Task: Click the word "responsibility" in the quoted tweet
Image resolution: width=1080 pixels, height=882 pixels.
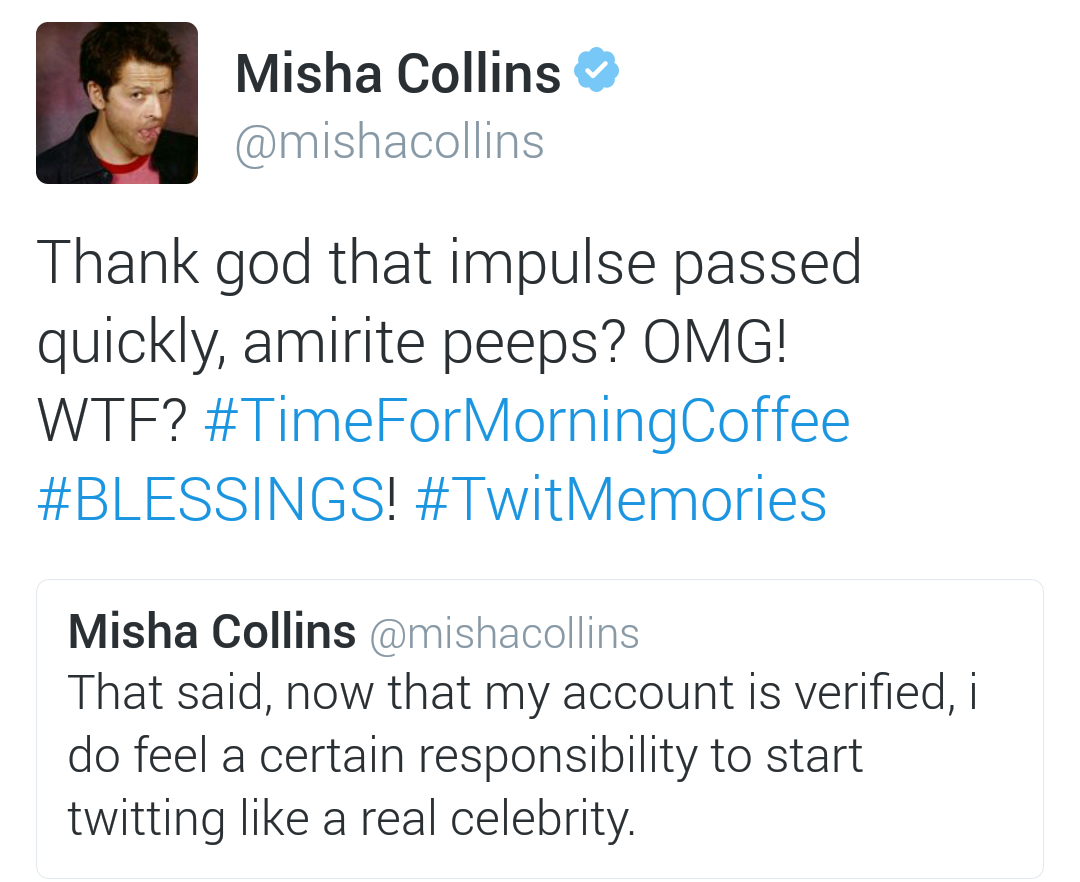Action: click(567, 757)
